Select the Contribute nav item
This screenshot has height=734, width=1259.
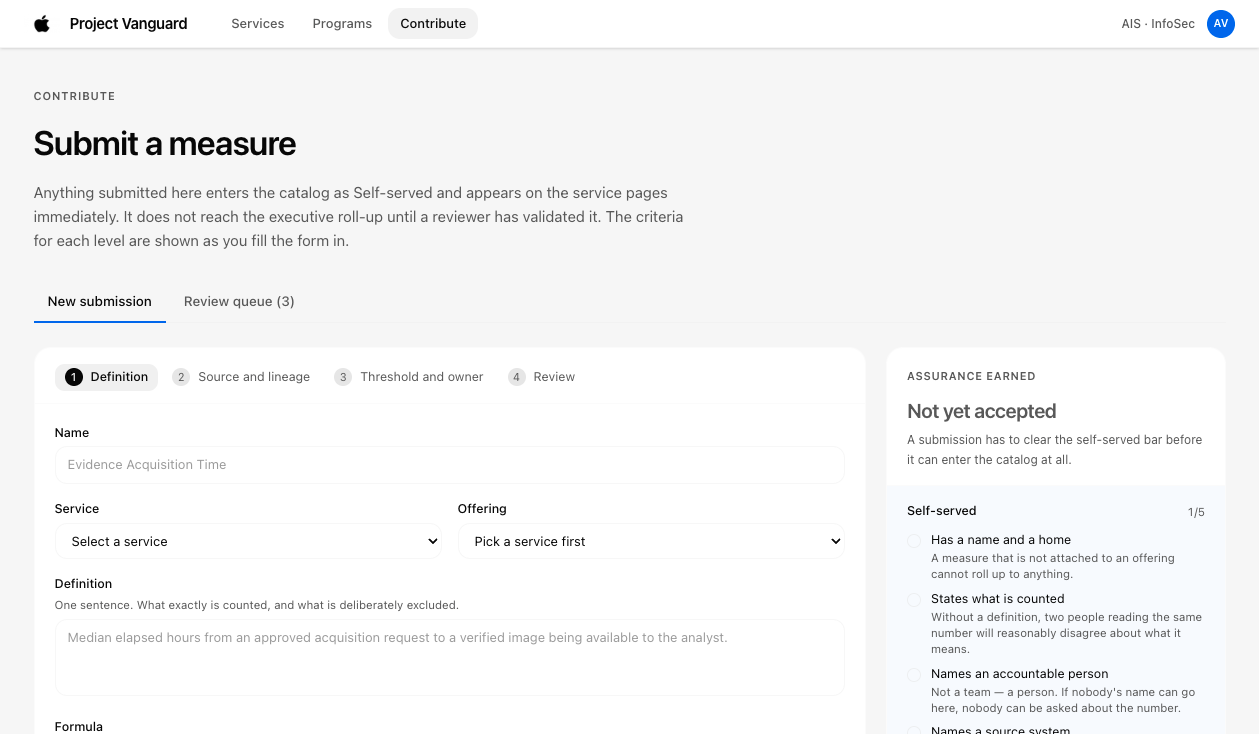(x=433, y=24)
